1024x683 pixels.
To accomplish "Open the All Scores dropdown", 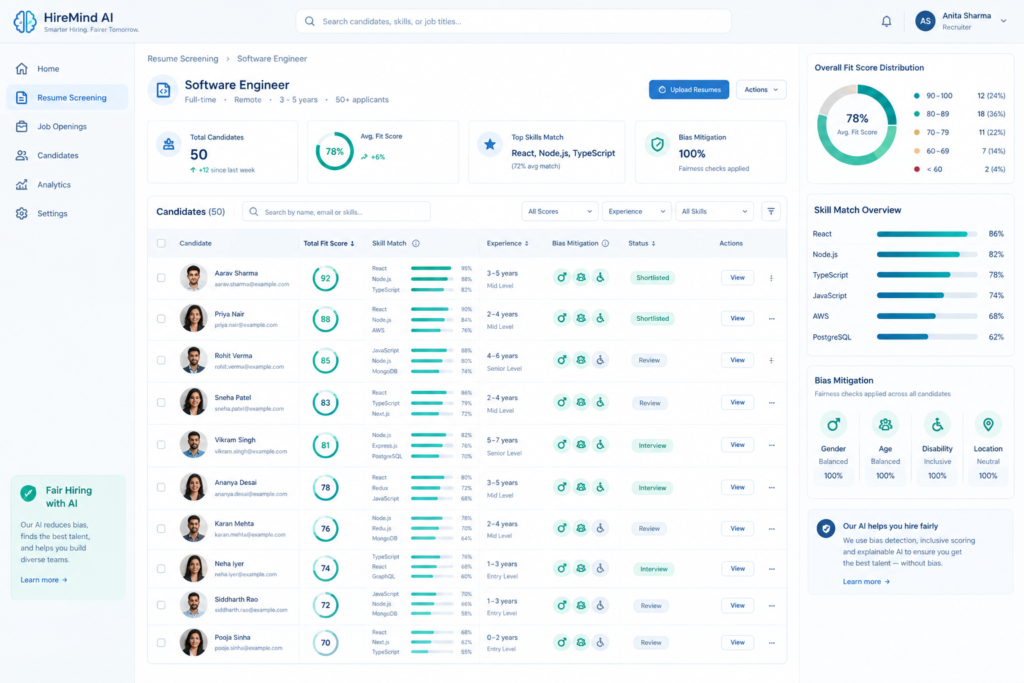I will tap(560, 212).
